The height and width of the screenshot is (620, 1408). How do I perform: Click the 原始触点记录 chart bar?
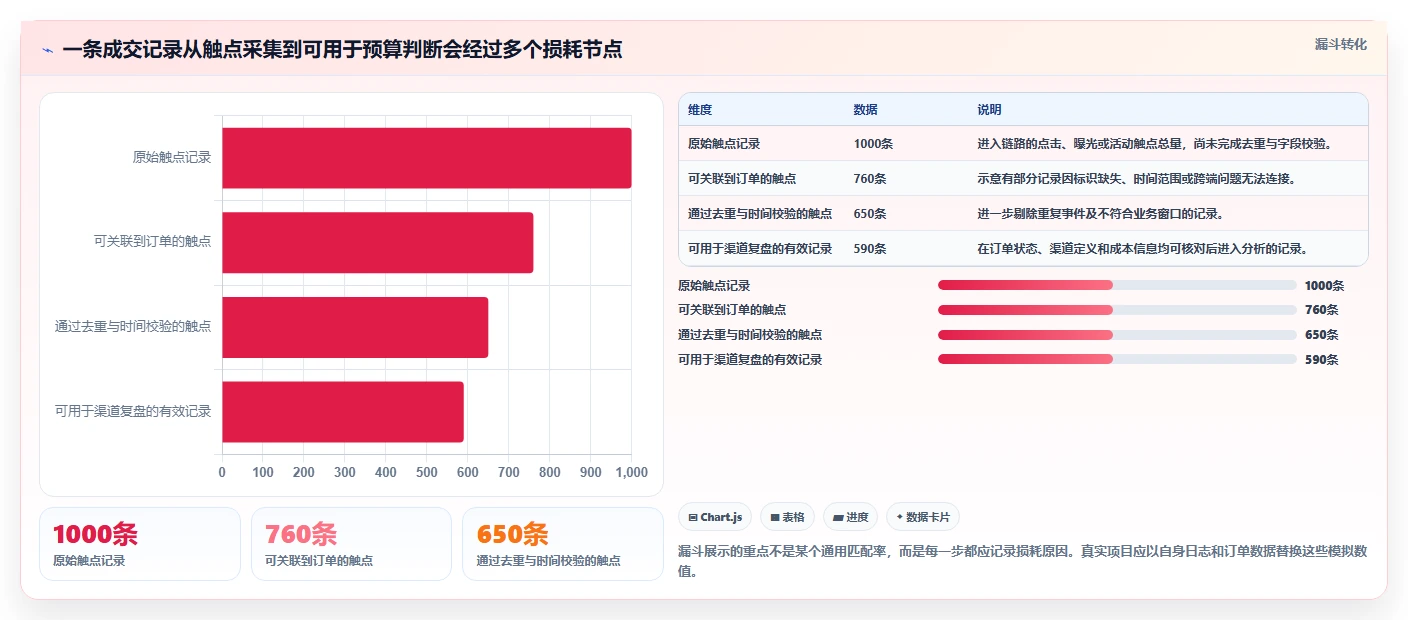(x=426, y=158)
